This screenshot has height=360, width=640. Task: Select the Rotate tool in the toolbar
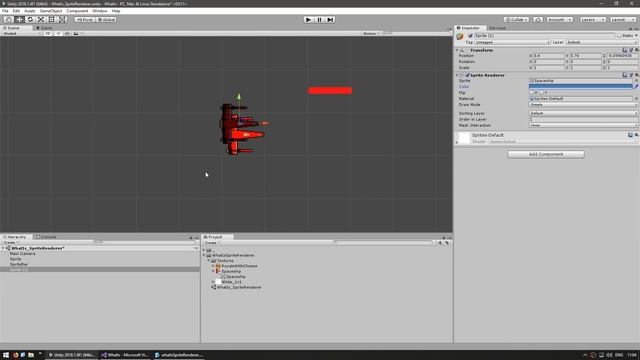(30, 20)
